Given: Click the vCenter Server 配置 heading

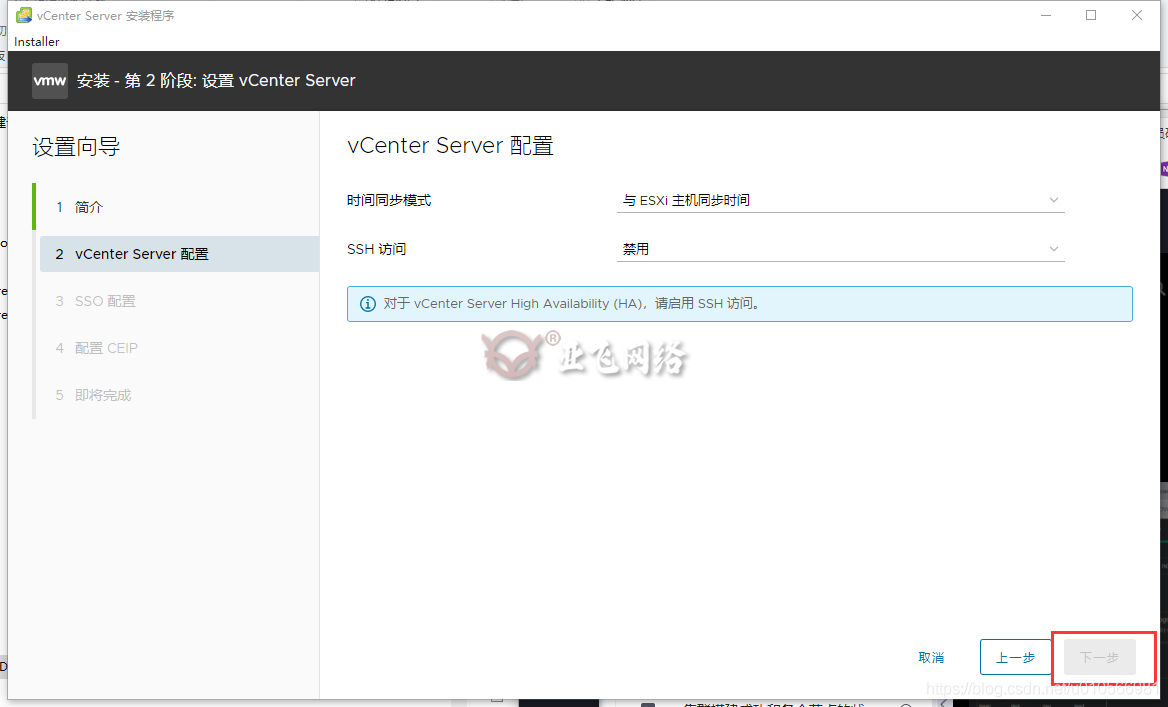Looking at the screenshot, I should coord(451,145).
